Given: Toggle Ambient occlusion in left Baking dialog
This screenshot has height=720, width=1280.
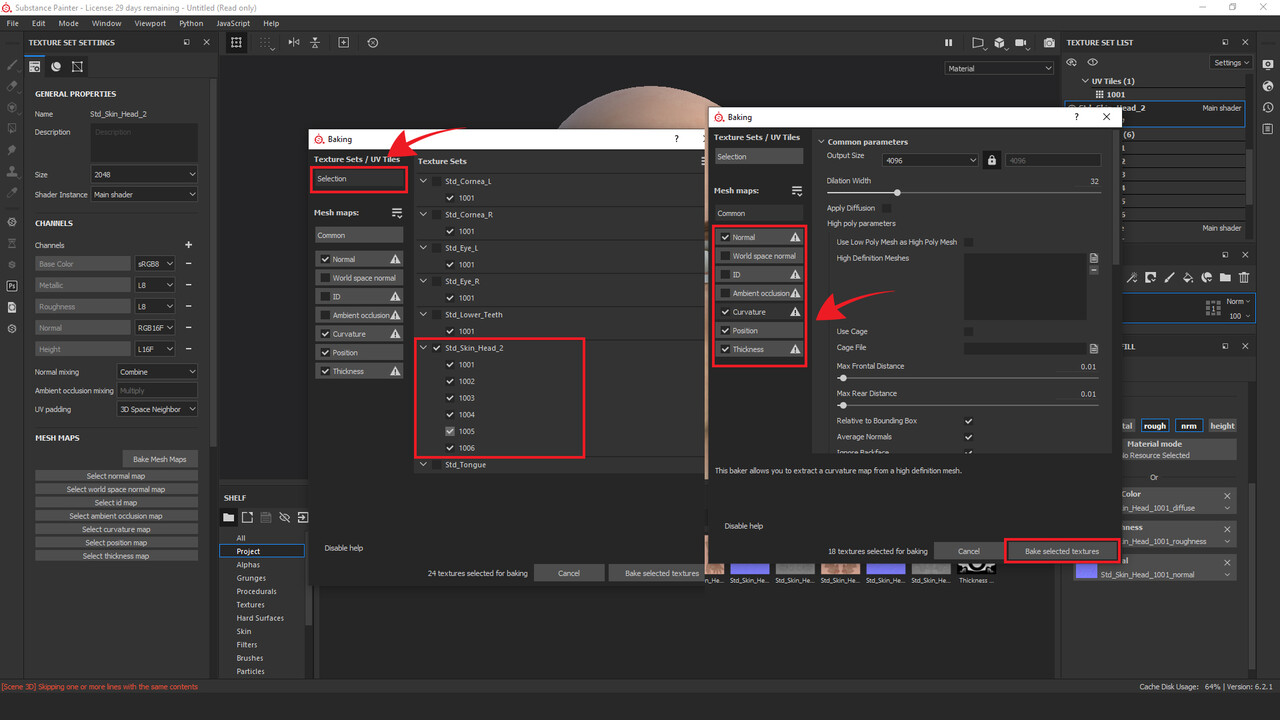Looking at the screenshot, I should [x=325, y=315].
